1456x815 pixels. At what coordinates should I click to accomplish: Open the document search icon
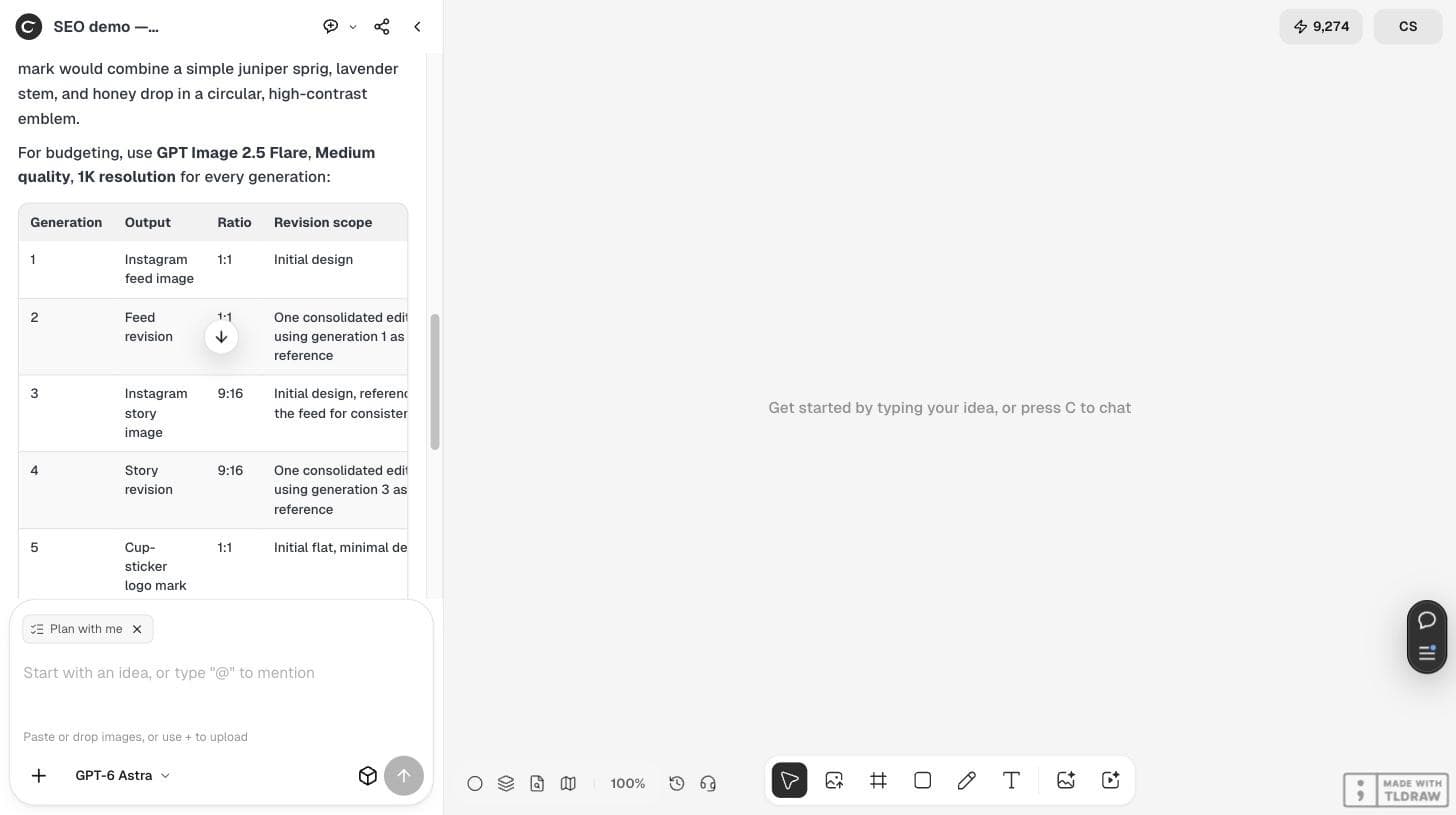tap(537, 783)
